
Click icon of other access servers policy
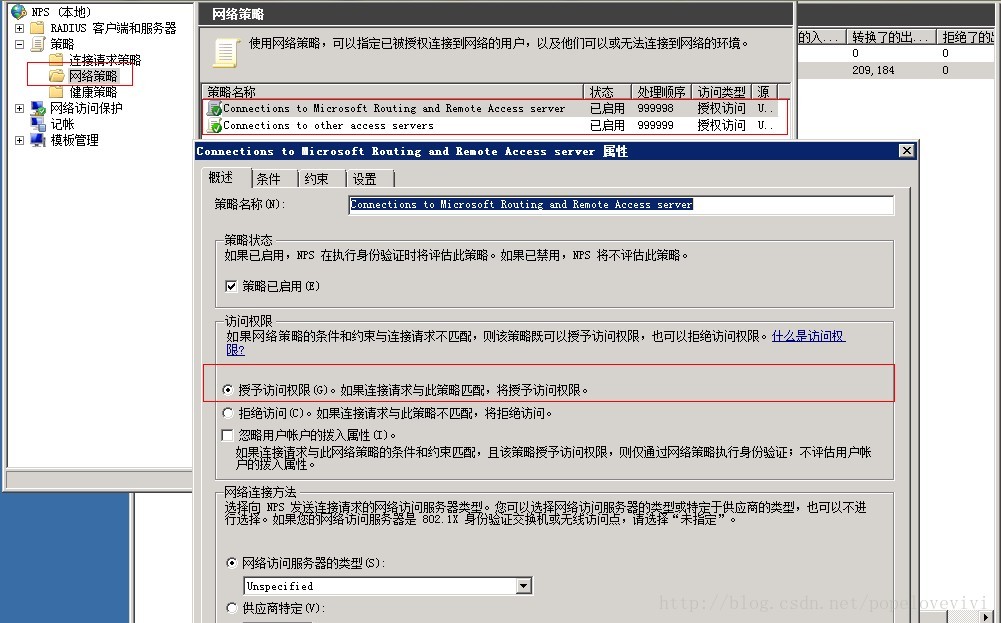[214, 126]
